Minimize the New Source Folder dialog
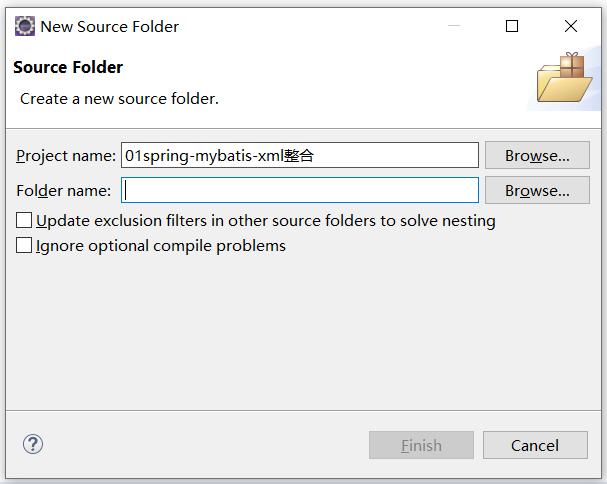 click(x=453, y=27)
